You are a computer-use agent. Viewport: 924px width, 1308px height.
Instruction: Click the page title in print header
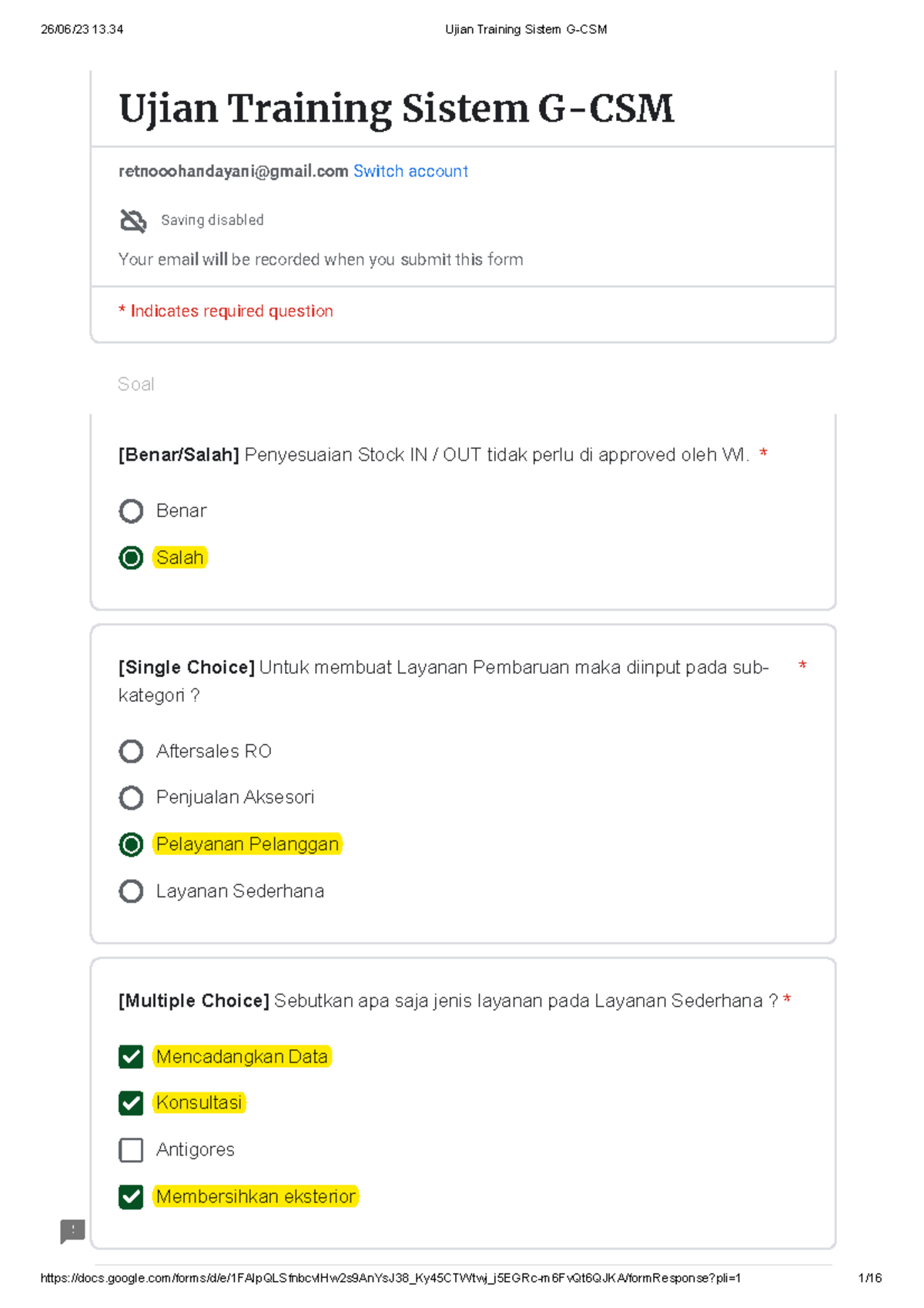[526, 29]
